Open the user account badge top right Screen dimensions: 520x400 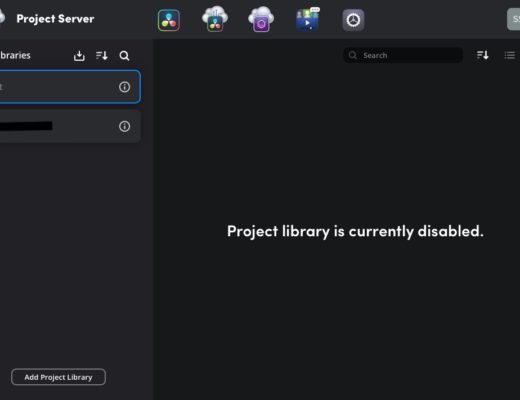pyautogui.click(x=514, y=19)
